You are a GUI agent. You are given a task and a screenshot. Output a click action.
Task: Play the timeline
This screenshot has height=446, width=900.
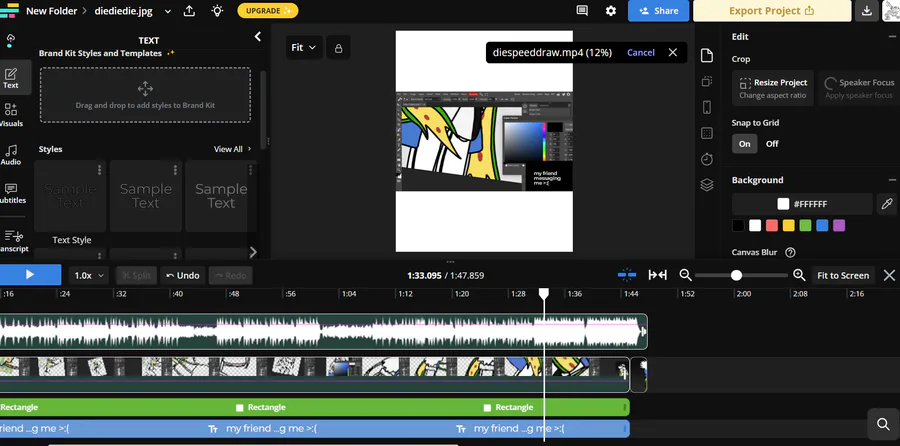[x=30, y=275]
